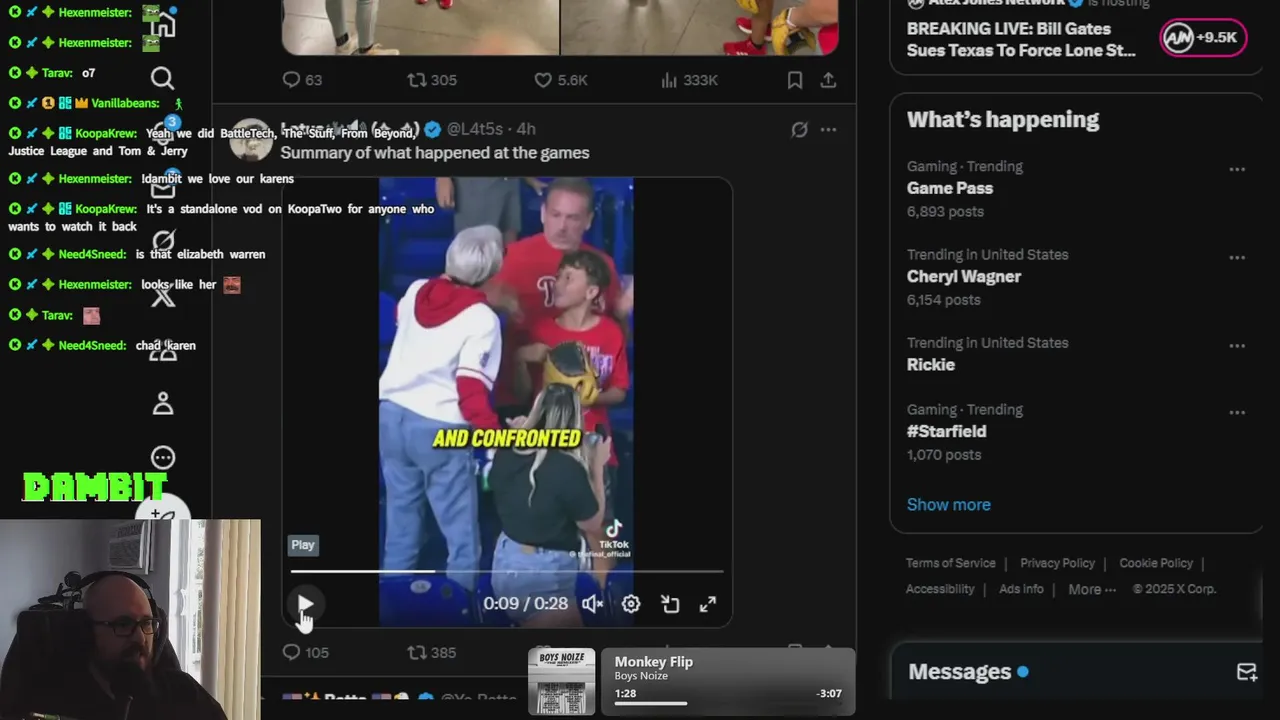Open Cookie Policy link
The image size is (1280, 720).
1156,563
